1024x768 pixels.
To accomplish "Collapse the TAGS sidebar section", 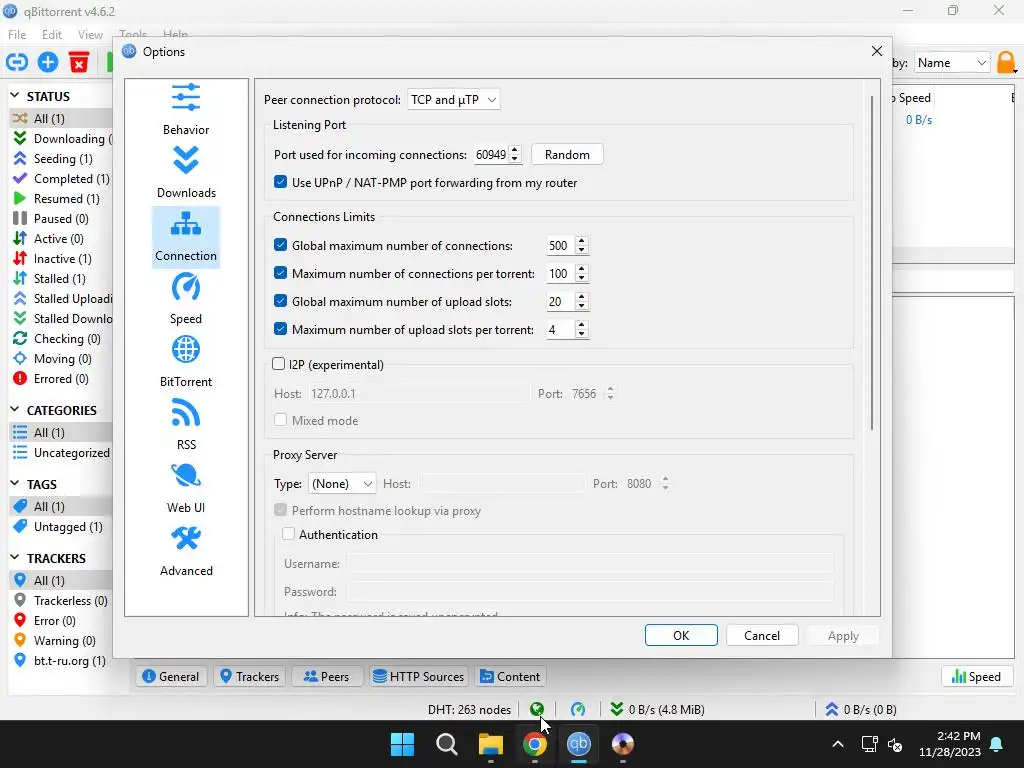I will [15, 484].
